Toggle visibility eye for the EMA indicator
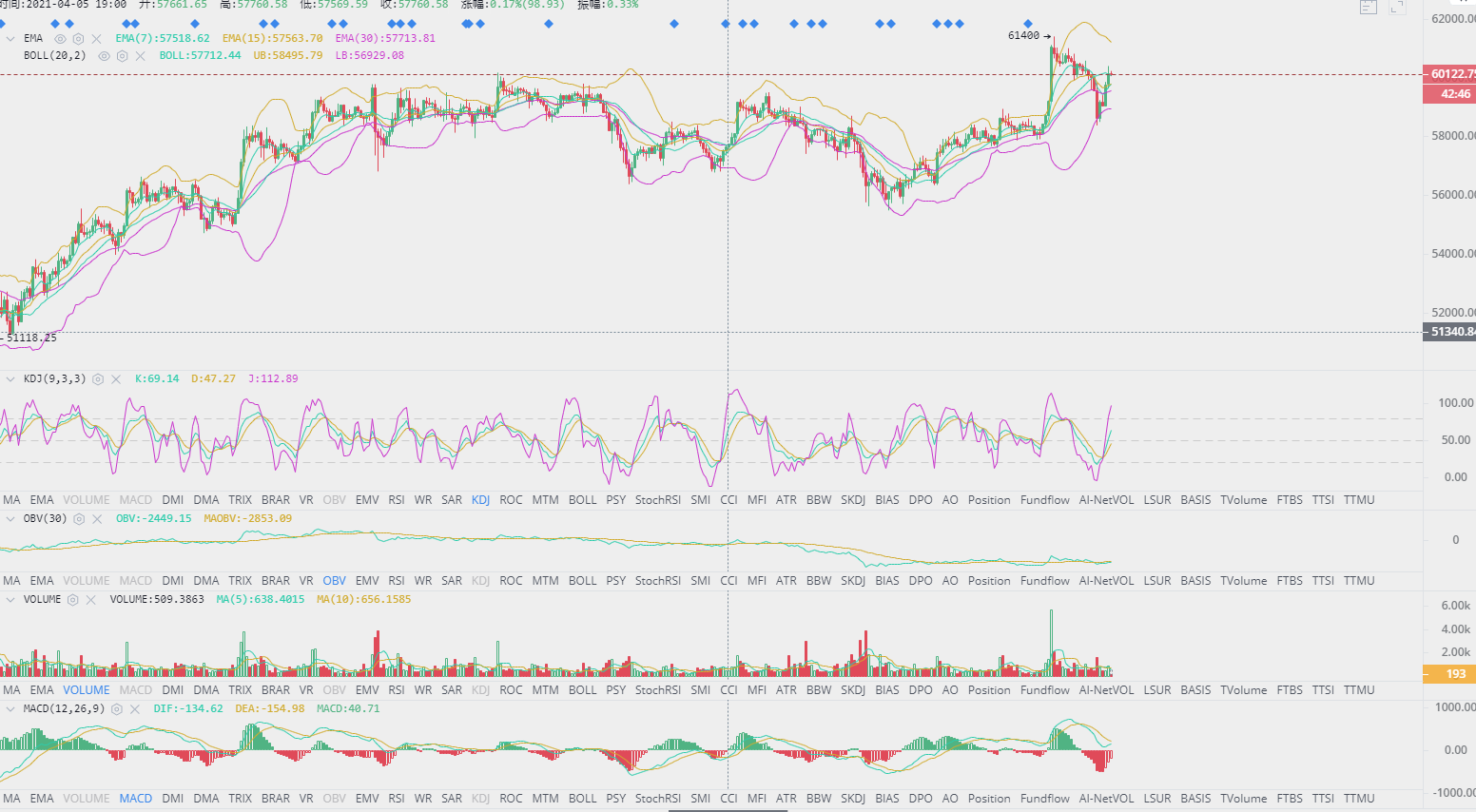 click(x=60, y=39)
